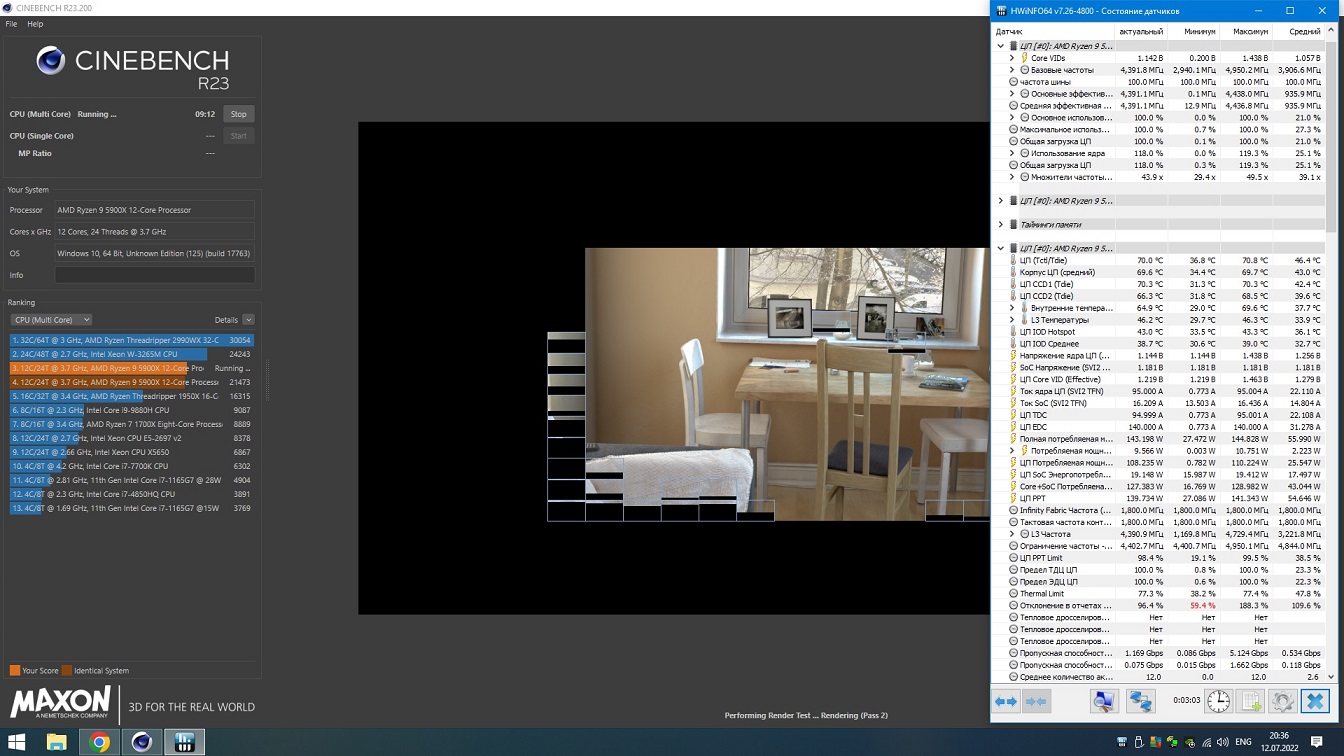The height and width of the screenshot is (756, 1344).
Task: Open the Windows Start menu
Action: tap(17, 742)
